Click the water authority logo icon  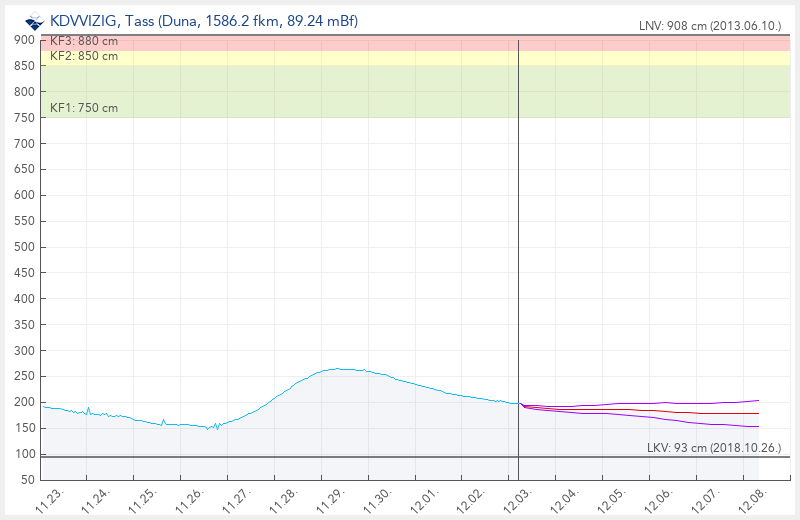pyautogui.click(x=33, y=21)
